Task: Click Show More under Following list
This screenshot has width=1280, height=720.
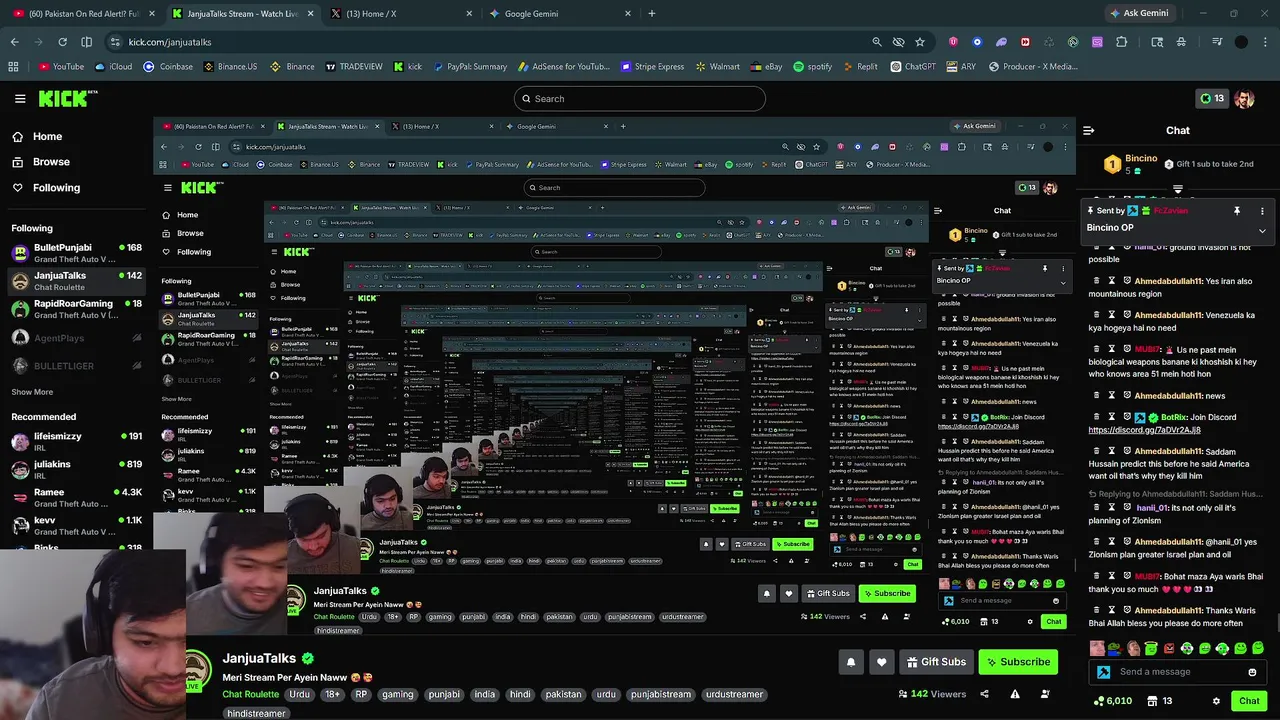Action: pyautogui.click(x=32, y=392)
